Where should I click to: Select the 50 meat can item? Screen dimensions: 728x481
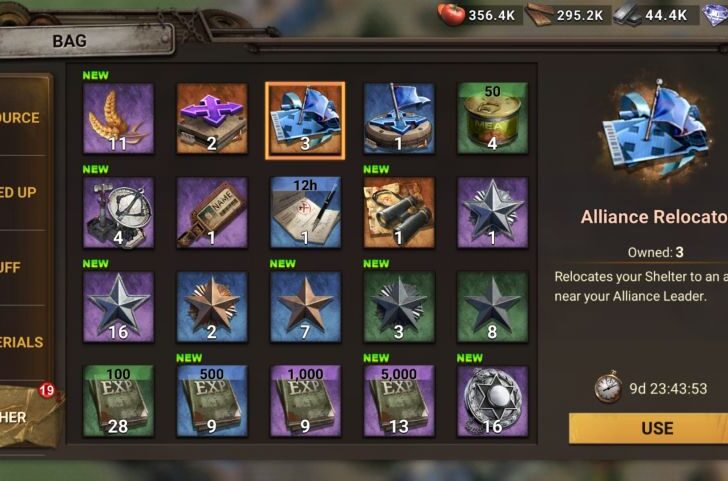click(493, 118)
